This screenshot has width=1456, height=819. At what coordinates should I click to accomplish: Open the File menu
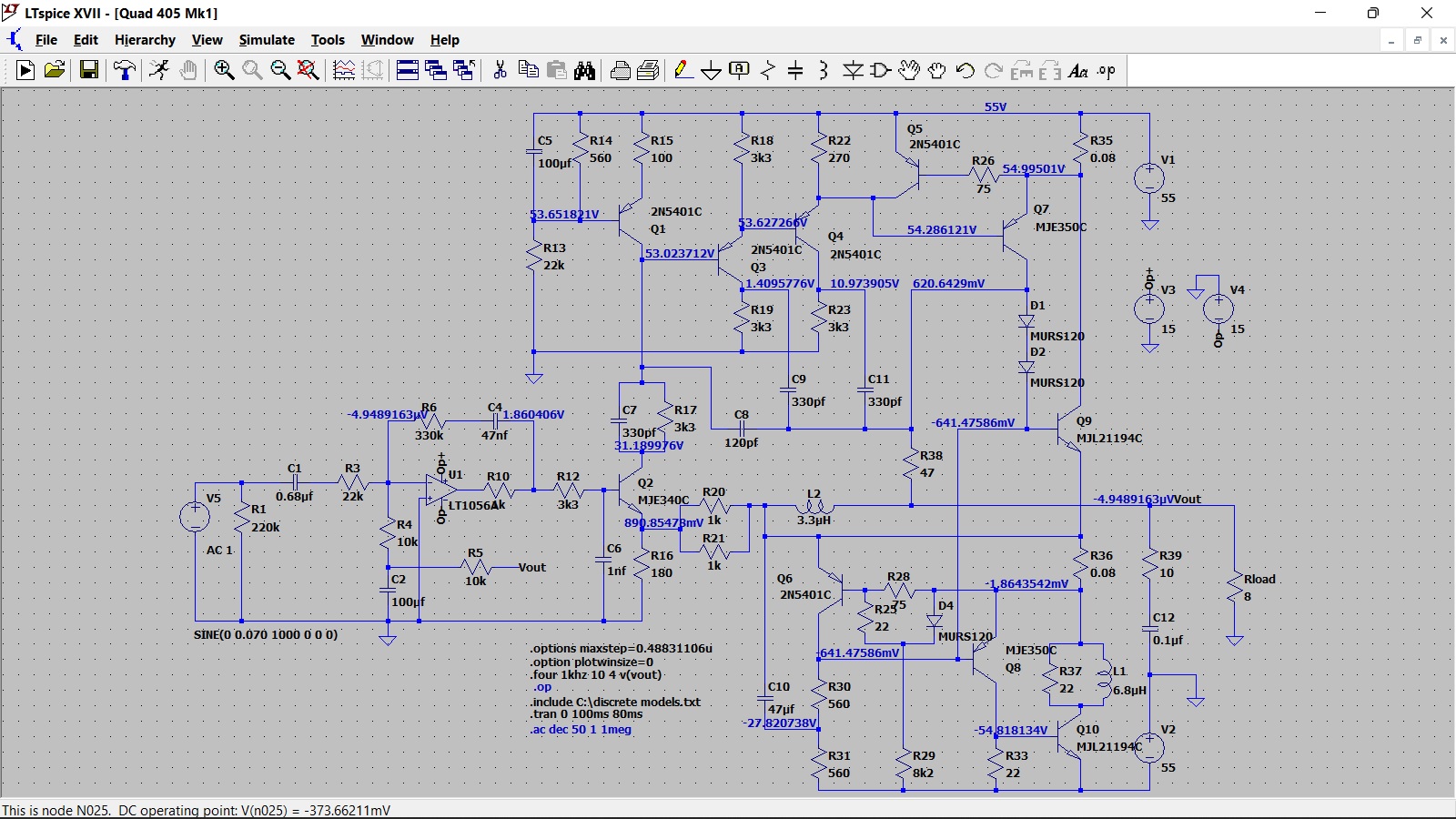(46, 40)
